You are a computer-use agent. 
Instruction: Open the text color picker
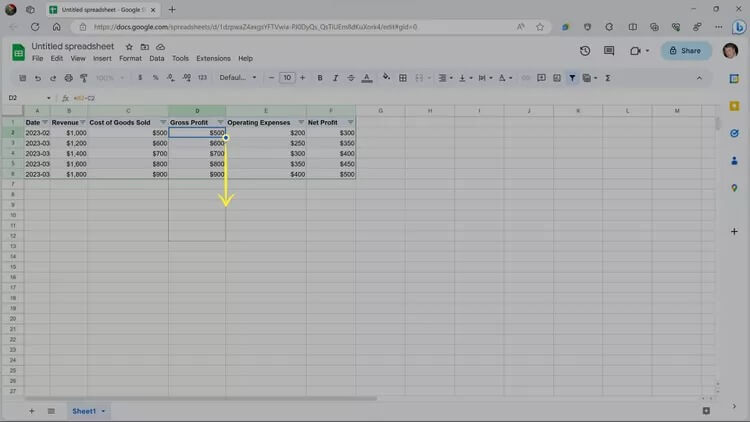pyautogui.click(x=366, y=78)
